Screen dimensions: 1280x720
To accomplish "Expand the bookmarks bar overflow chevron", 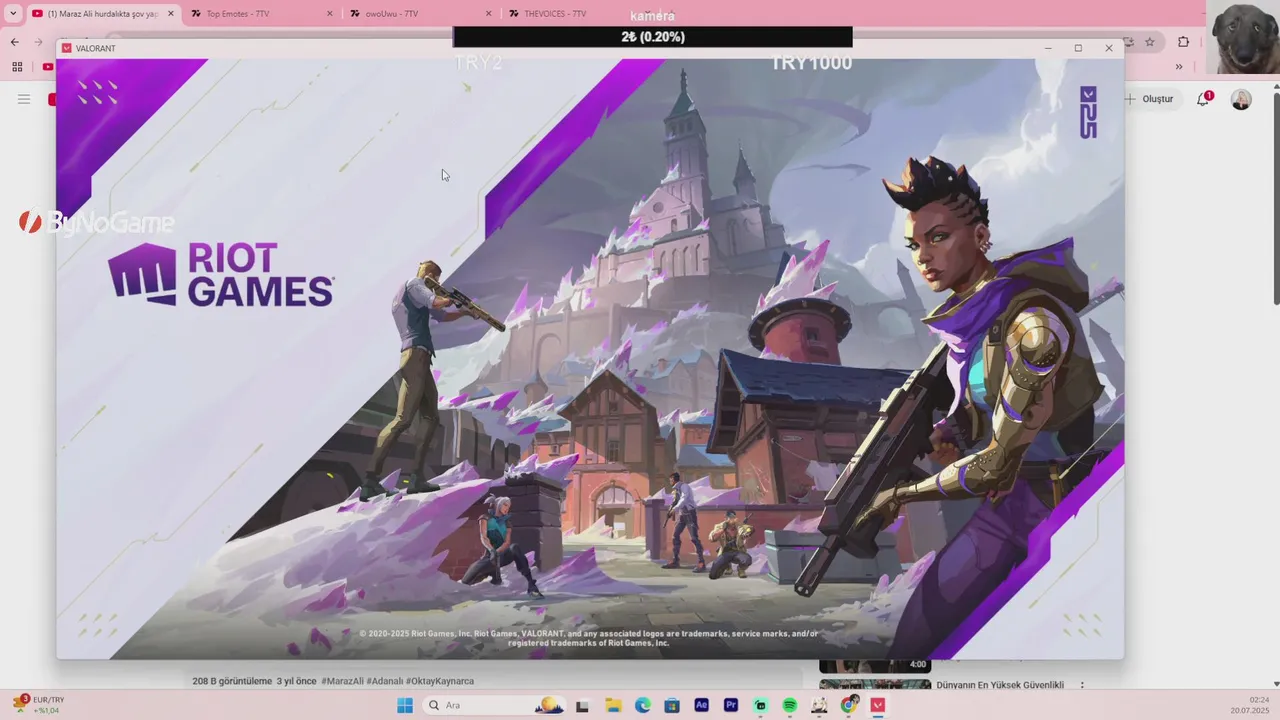I will point(1179,67).
